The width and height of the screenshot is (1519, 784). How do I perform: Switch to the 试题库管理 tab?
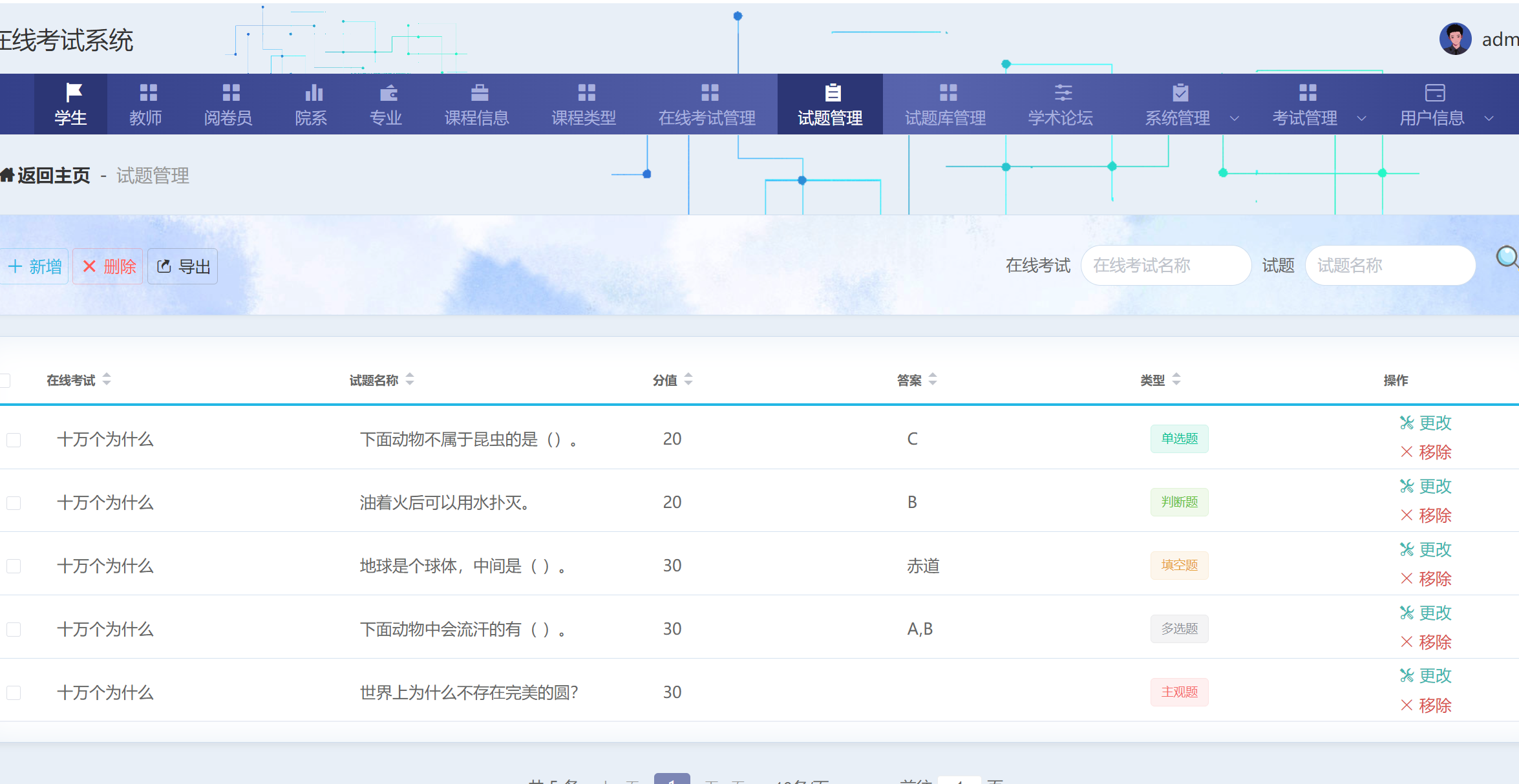tap(946, 104)
